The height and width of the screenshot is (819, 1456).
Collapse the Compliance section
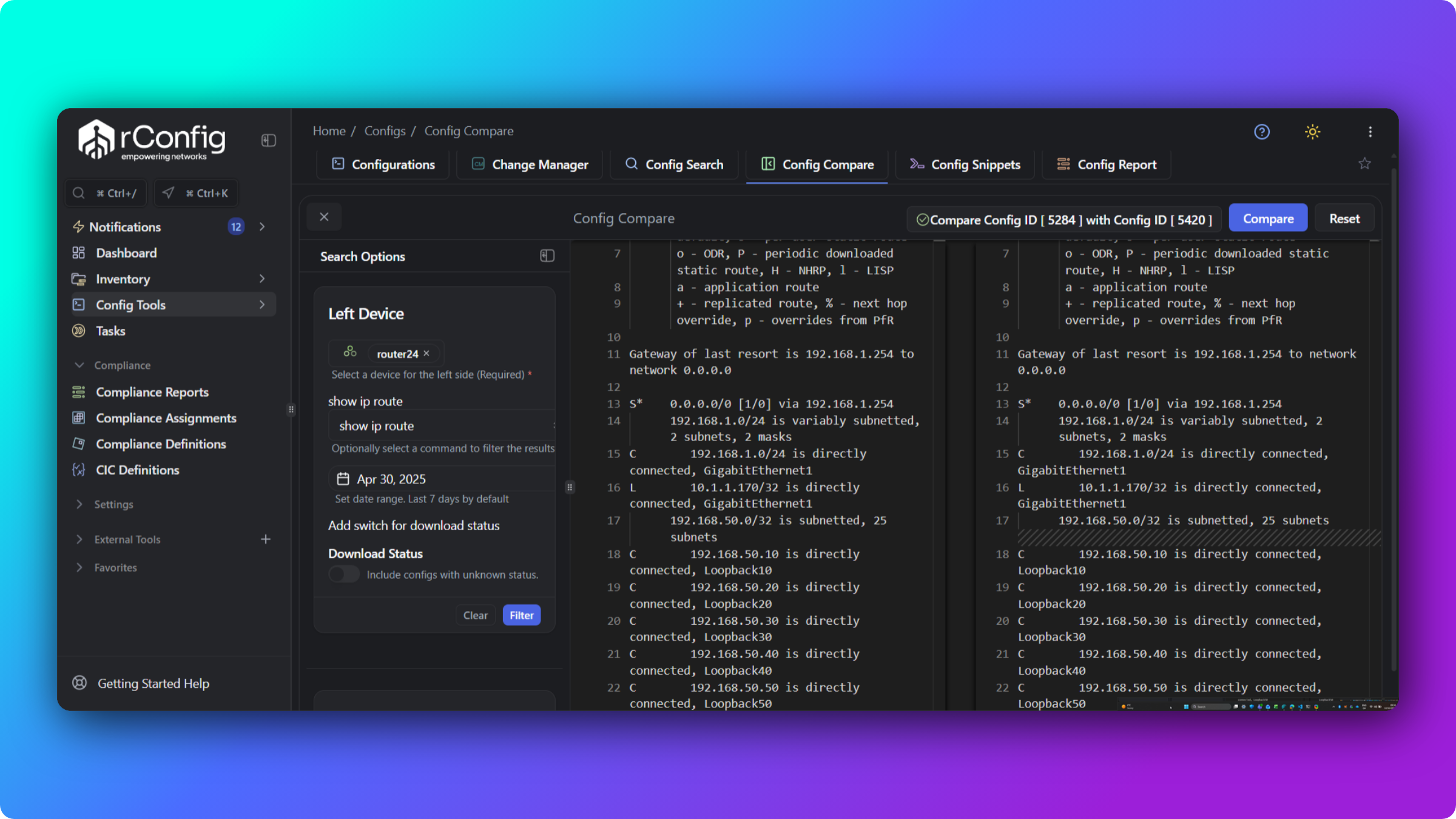pos(79,365)
